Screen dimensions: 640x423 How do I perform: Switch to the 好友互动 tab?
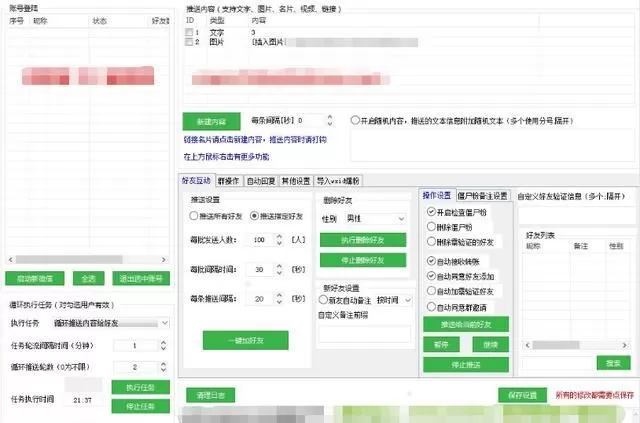click(196, 180)
